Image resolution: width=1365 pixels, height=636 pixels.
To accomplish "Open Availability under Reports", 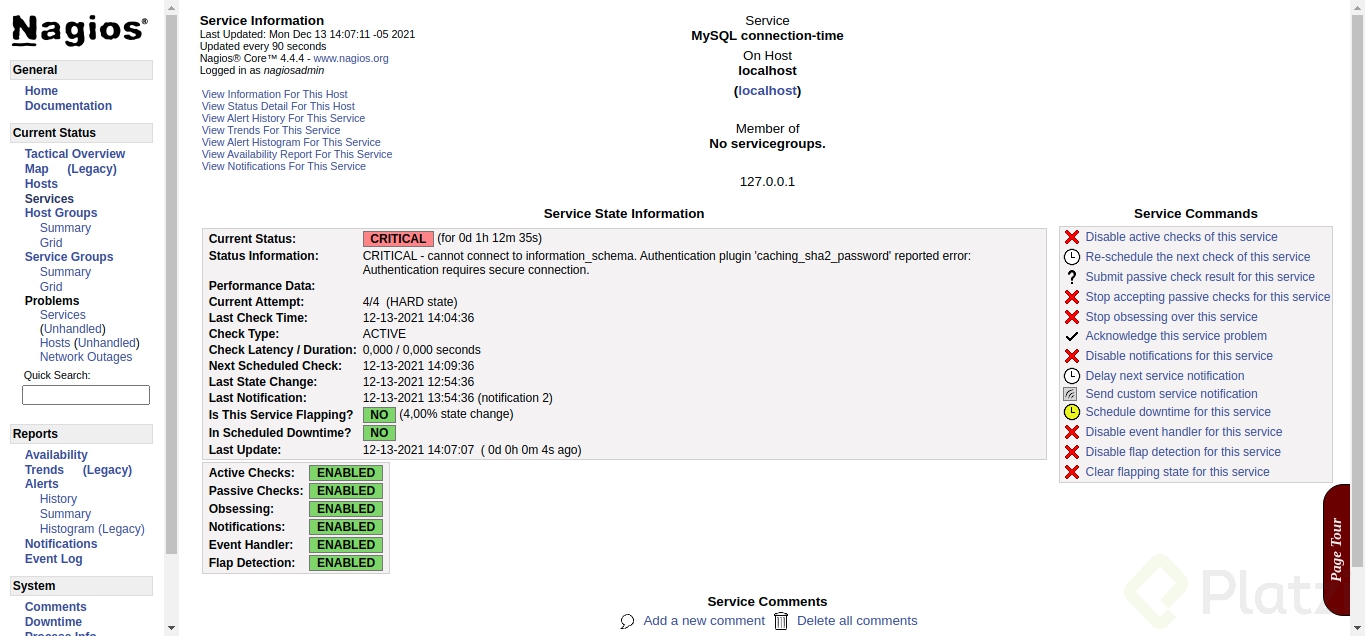I will [x=56, y=455].
